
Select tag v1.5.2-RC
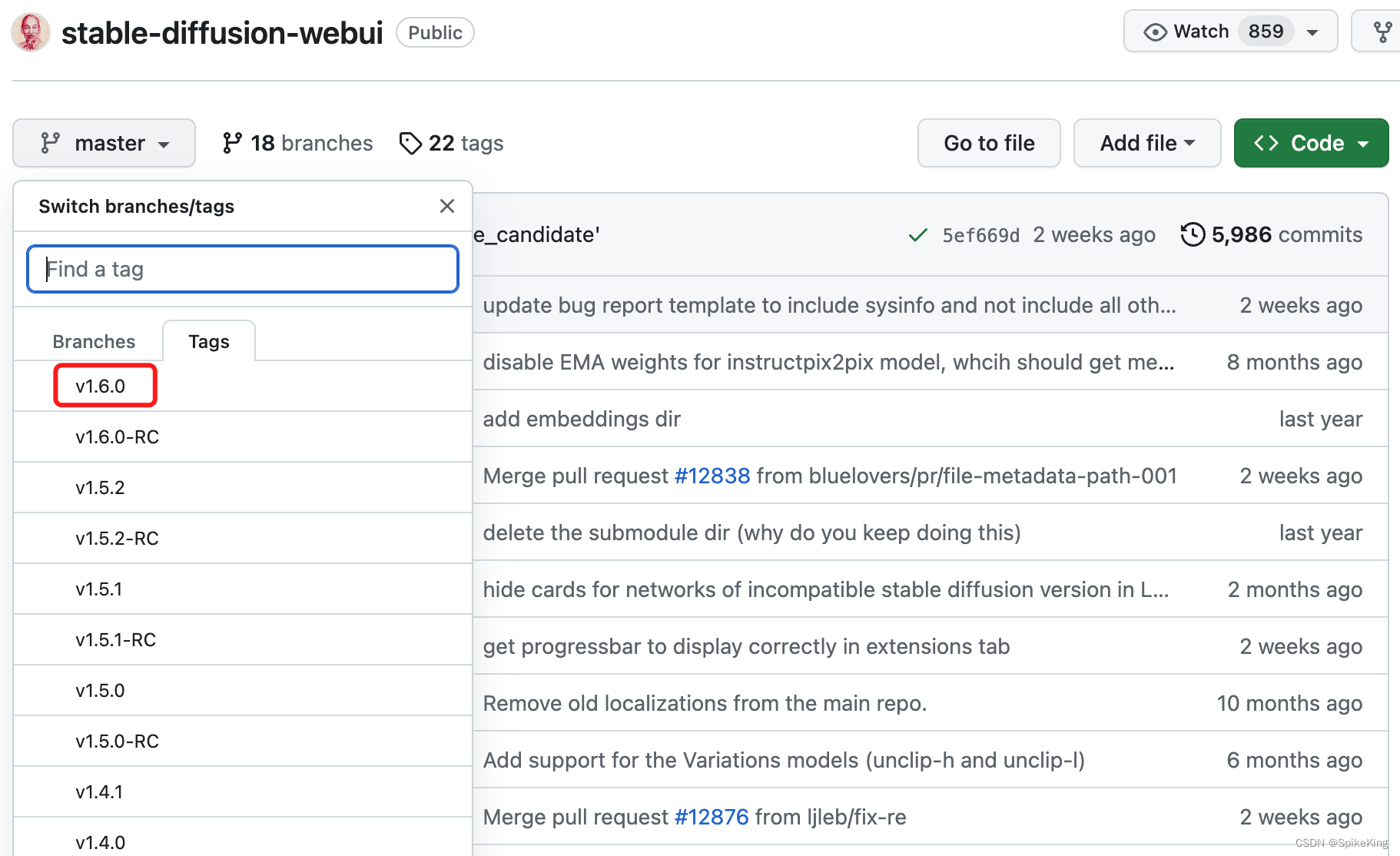pyautogui.click(x=243, y=538)
